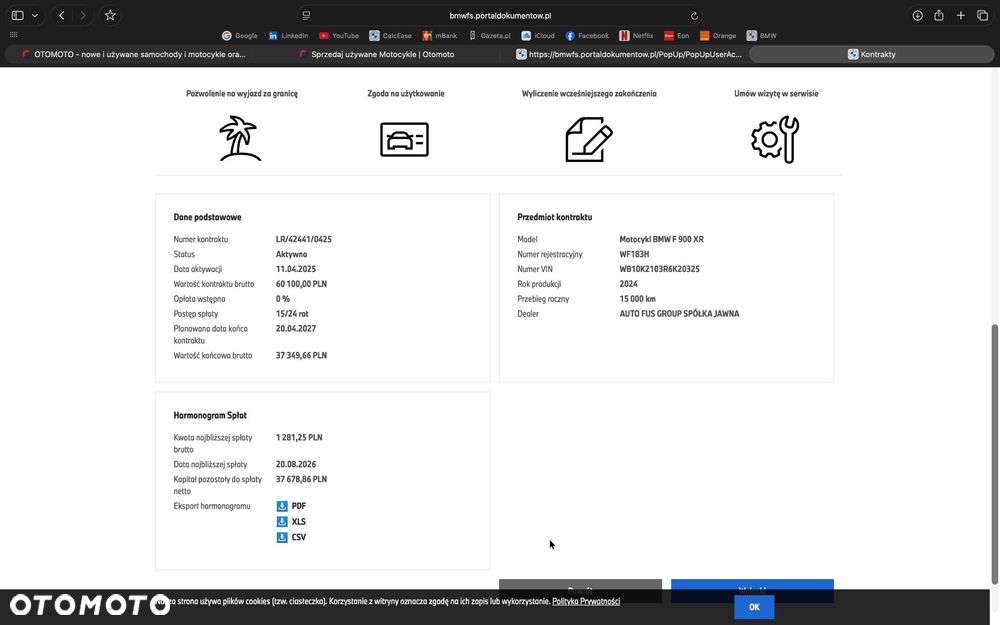This screenshot has height=625, width=1000.
Task: Show the tab overview
Action: point(982,15)
